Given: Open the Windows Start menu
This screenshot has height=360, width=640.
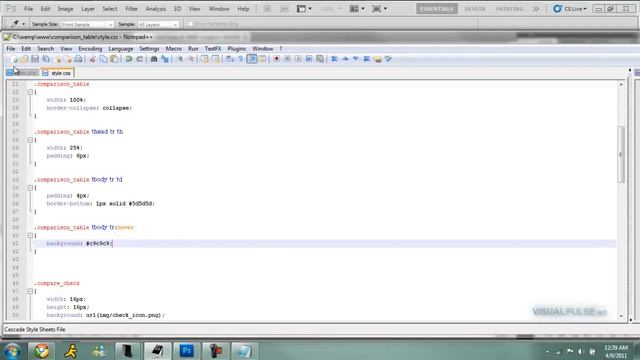Looking at the screenshot, I should pyautogui.click(x=12, y=351).
